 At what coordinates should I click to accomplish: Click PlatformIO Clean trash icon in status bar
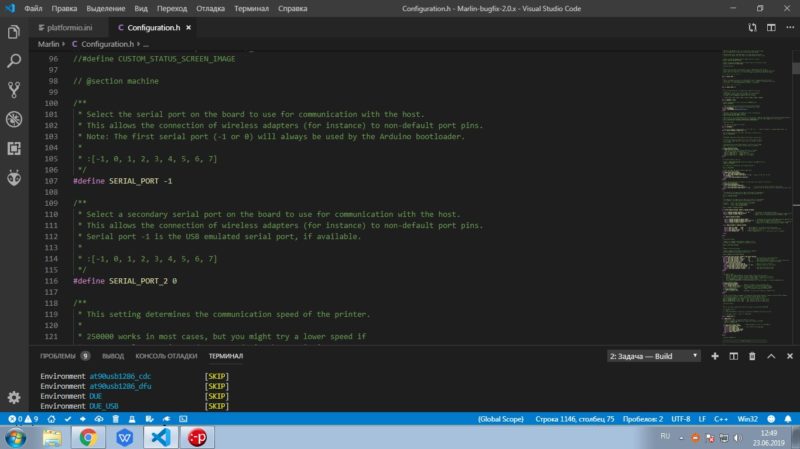tap(116, 419)
